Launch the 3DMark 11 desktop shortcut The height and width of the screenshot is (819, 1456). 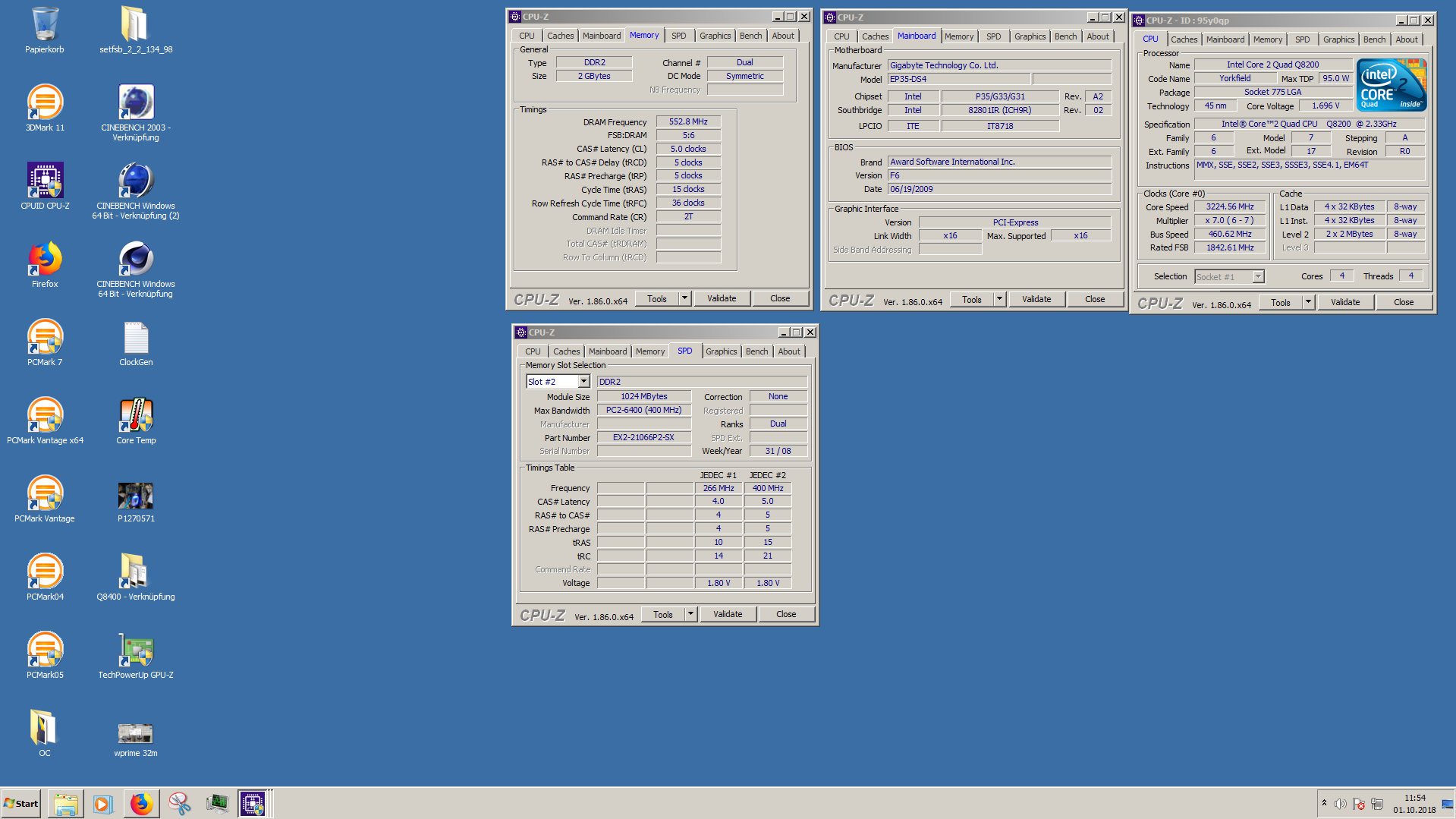pyautogui.click(x=45, y=109)
